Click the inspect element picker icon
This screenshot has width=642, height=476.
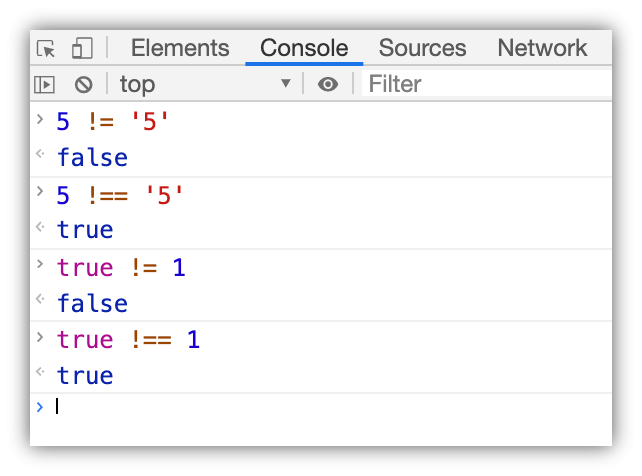click(47, 48)
